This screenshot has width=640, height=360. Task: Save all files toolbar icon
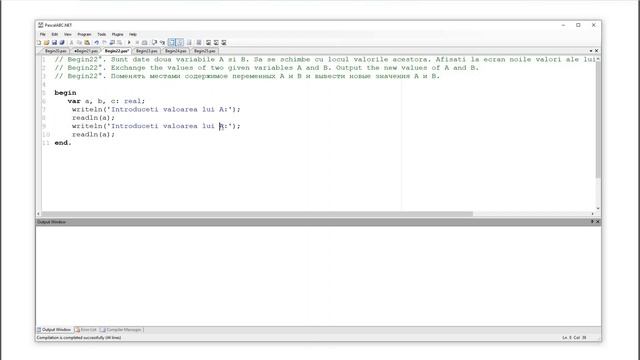62,42
